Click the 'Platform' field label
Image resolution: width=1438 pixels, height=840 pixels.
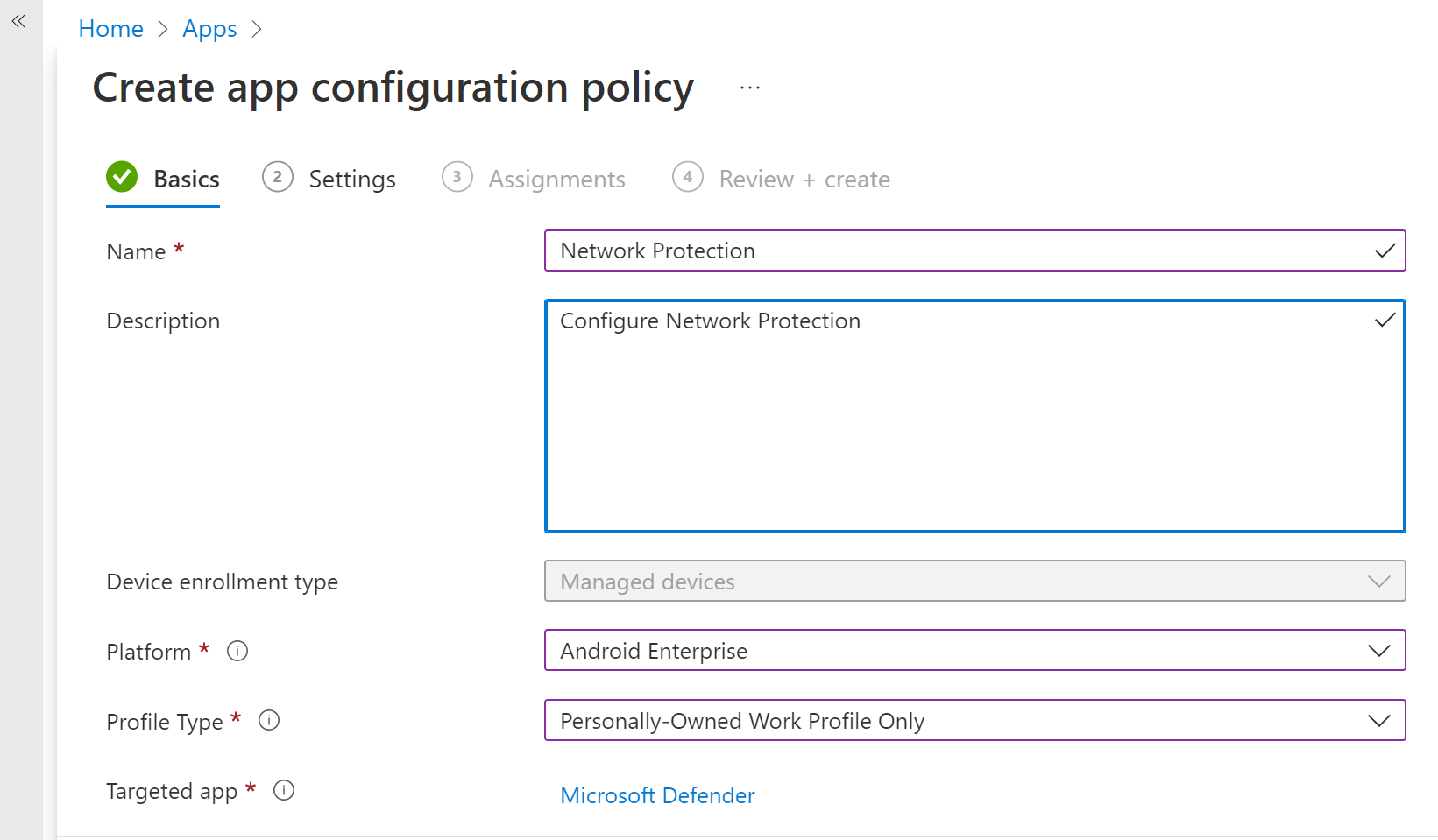coord(148,652)
